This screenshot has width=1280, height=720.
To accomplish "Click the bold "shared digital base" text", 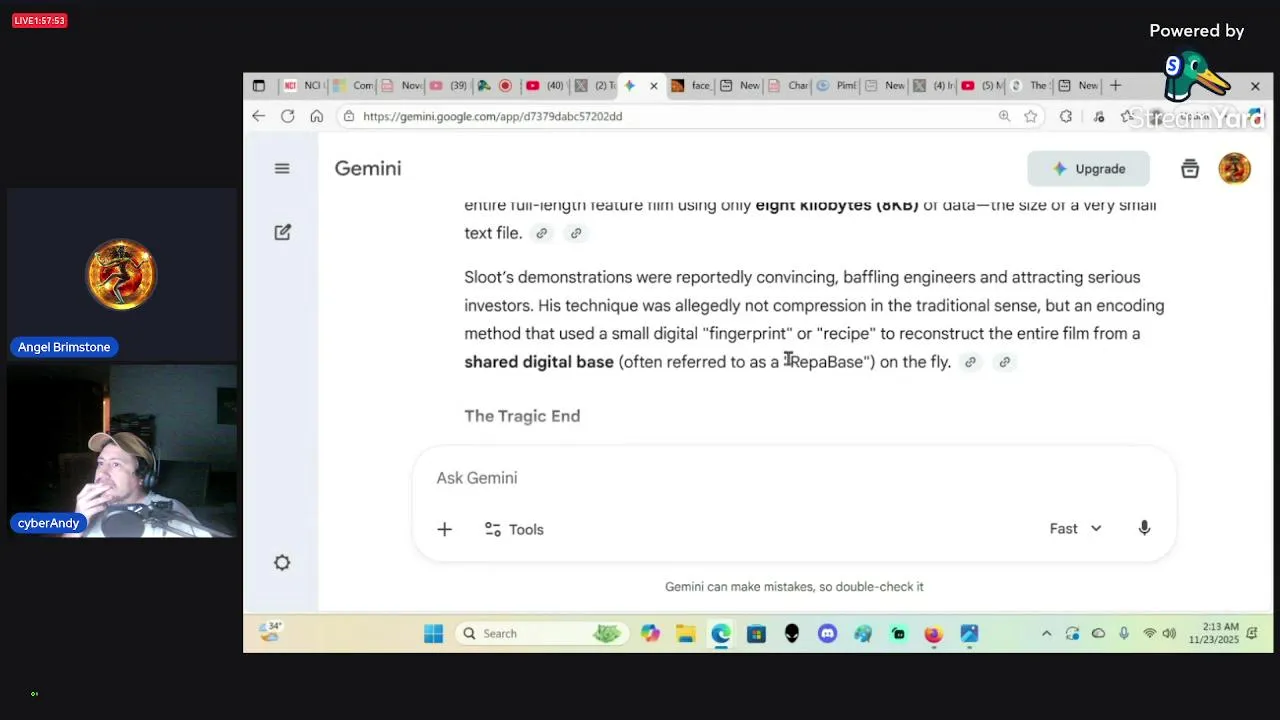I will point(539,362).
